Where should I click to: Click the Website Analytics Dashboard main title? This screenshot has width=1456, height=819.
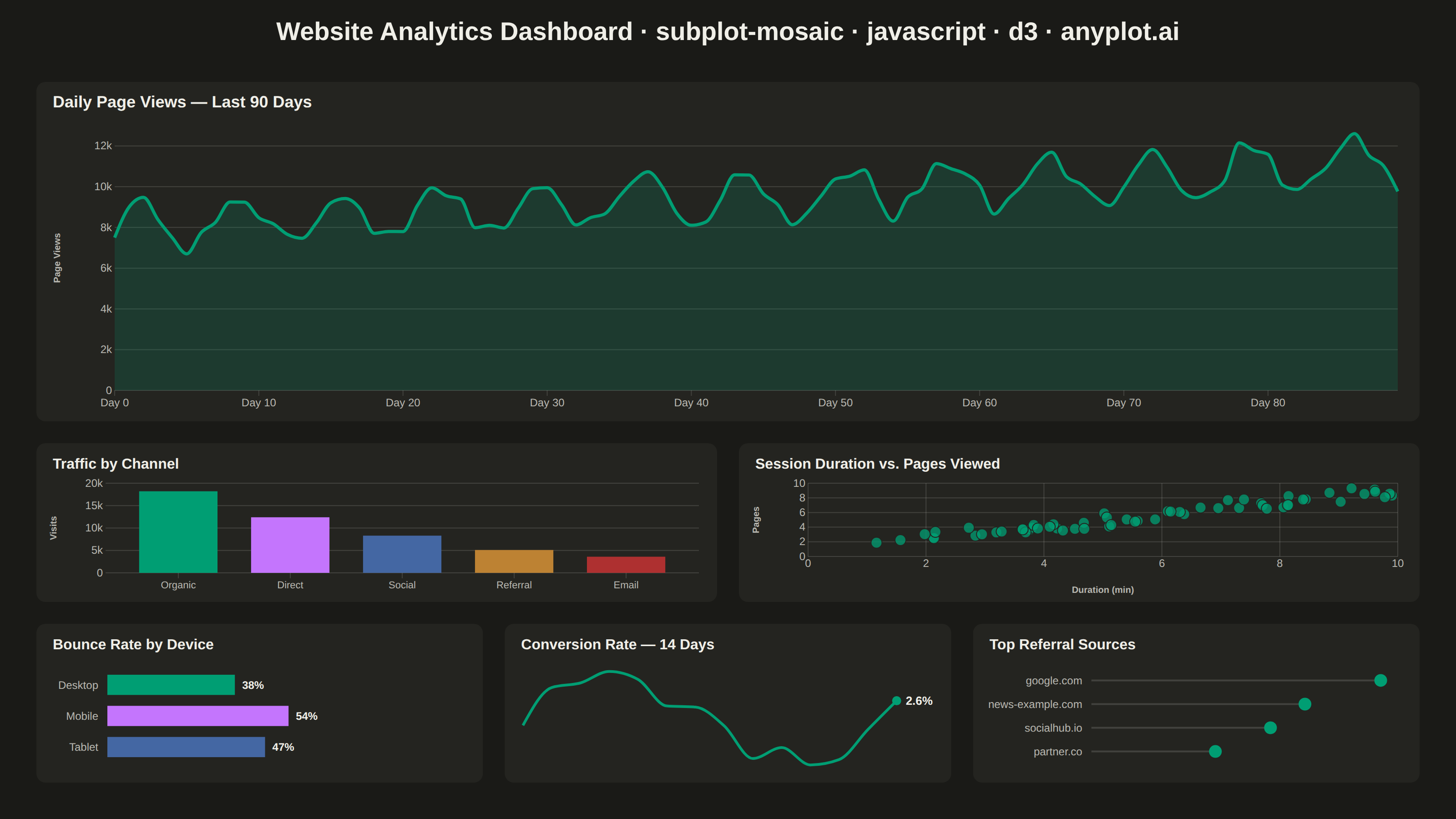(728, 32)
